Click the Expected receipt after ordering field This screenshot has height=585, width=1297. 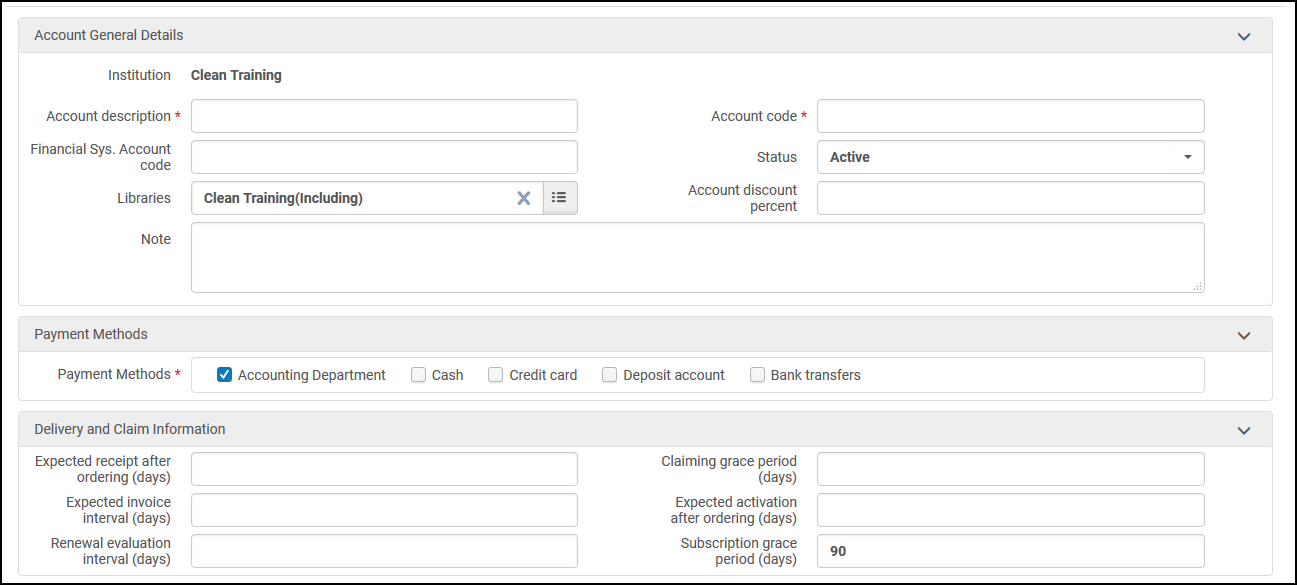pyautogui.click(x=384, y=469)
